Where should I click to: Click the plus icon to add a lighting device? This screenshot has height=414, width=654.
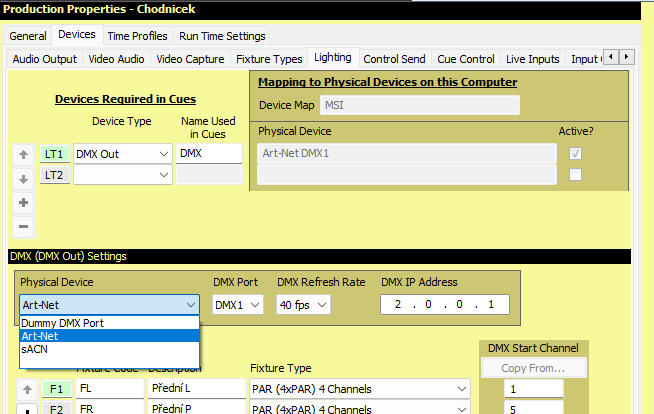(24, 202)
